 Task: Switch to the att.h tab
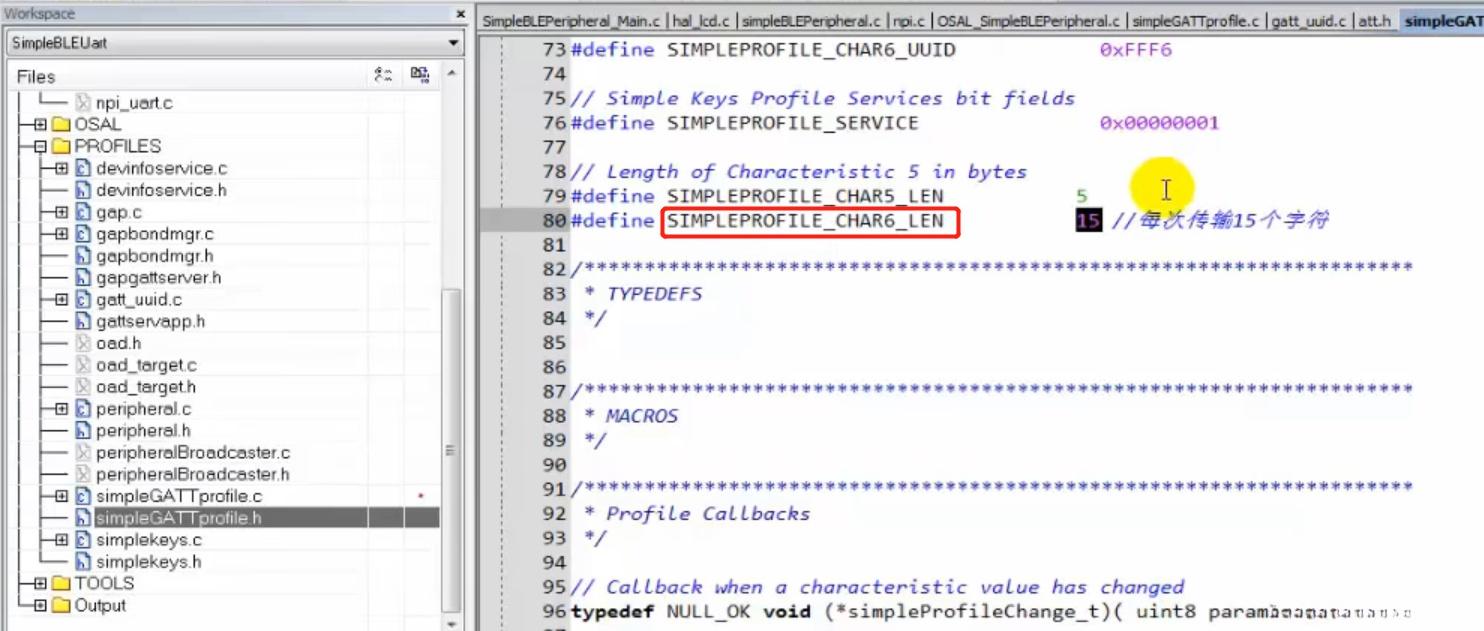pos(1374,21)
